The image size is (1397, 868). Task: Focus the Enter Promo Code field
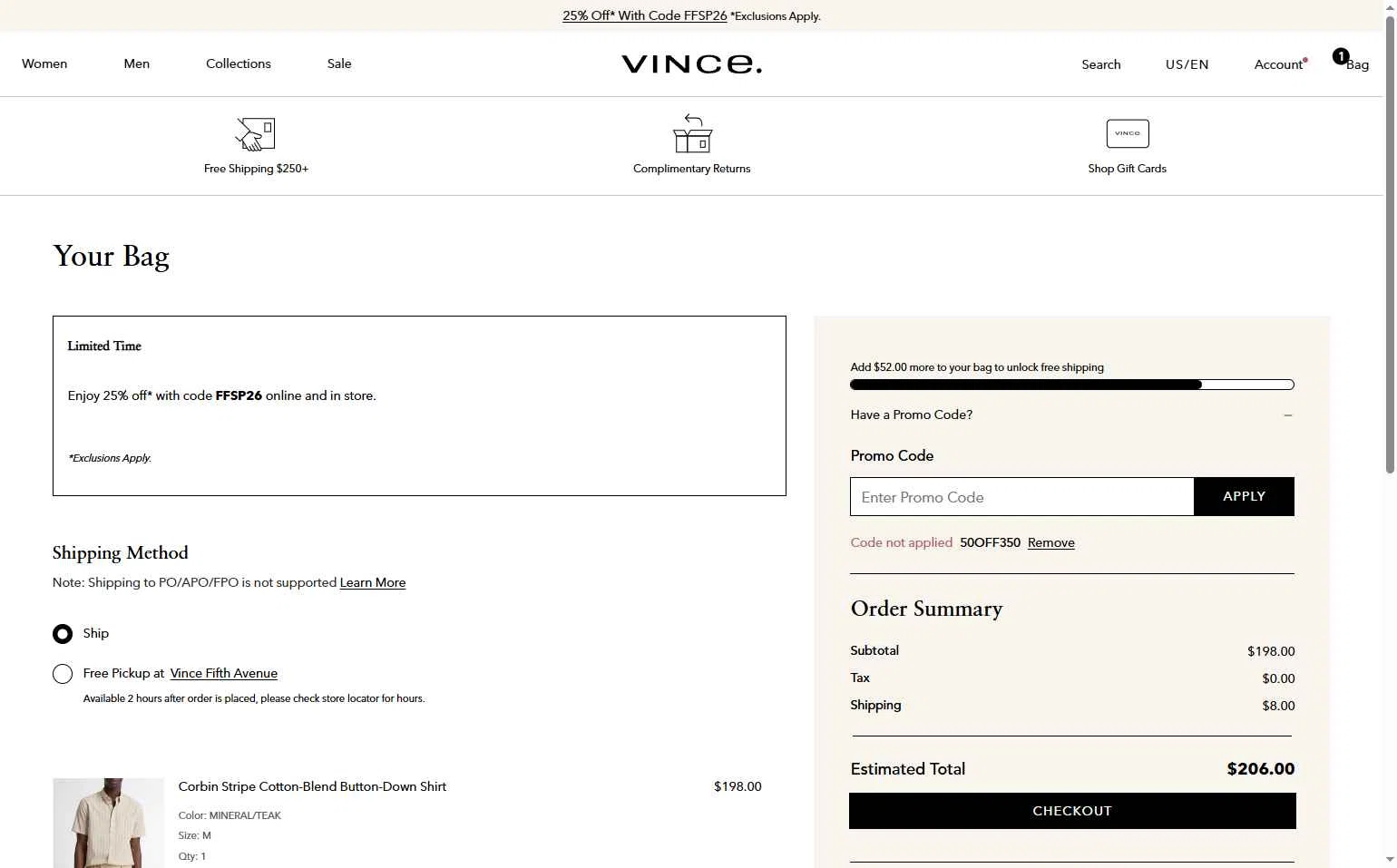click(x=1021, y=497)
